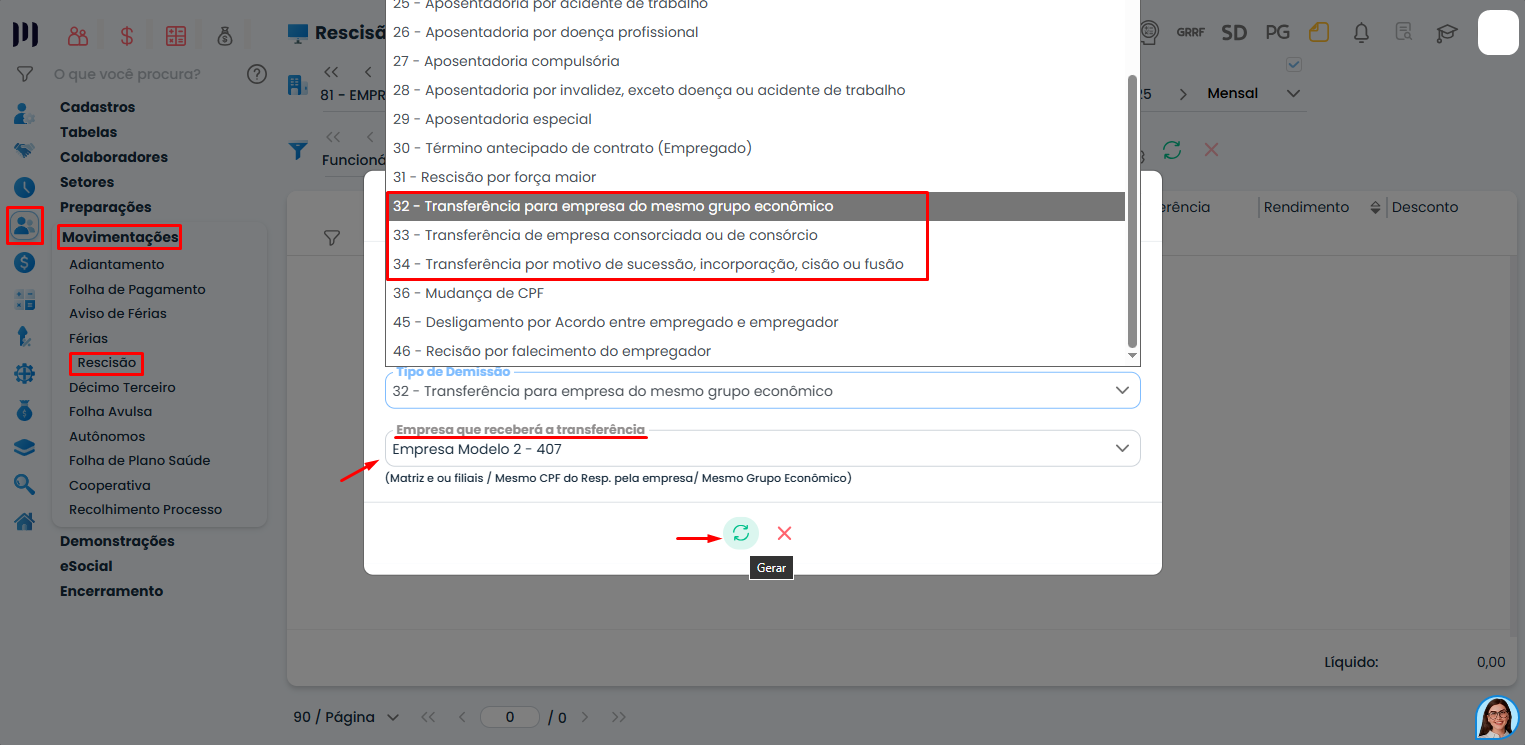Select option 33 - Transferência de empresa consorciada
The height and width of the screenshot is (745, 1525).
click(757, 235)
